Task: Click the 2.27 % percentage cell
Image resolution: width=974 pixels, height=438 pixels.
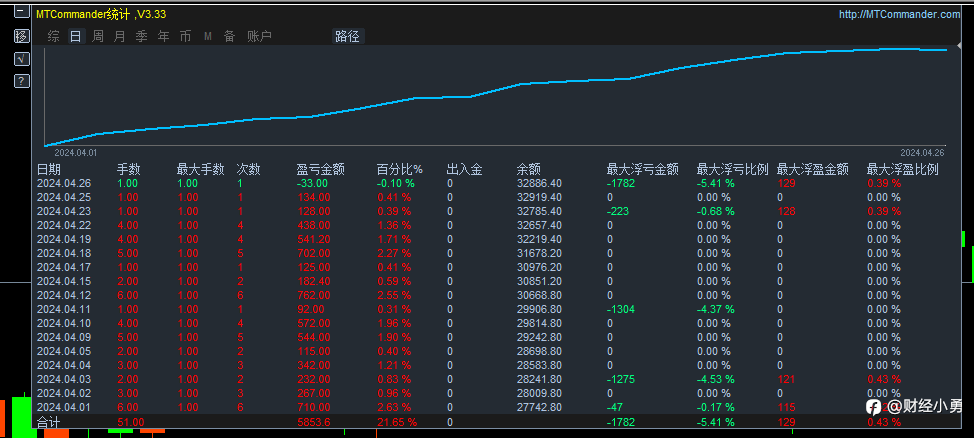Action: 394,253
